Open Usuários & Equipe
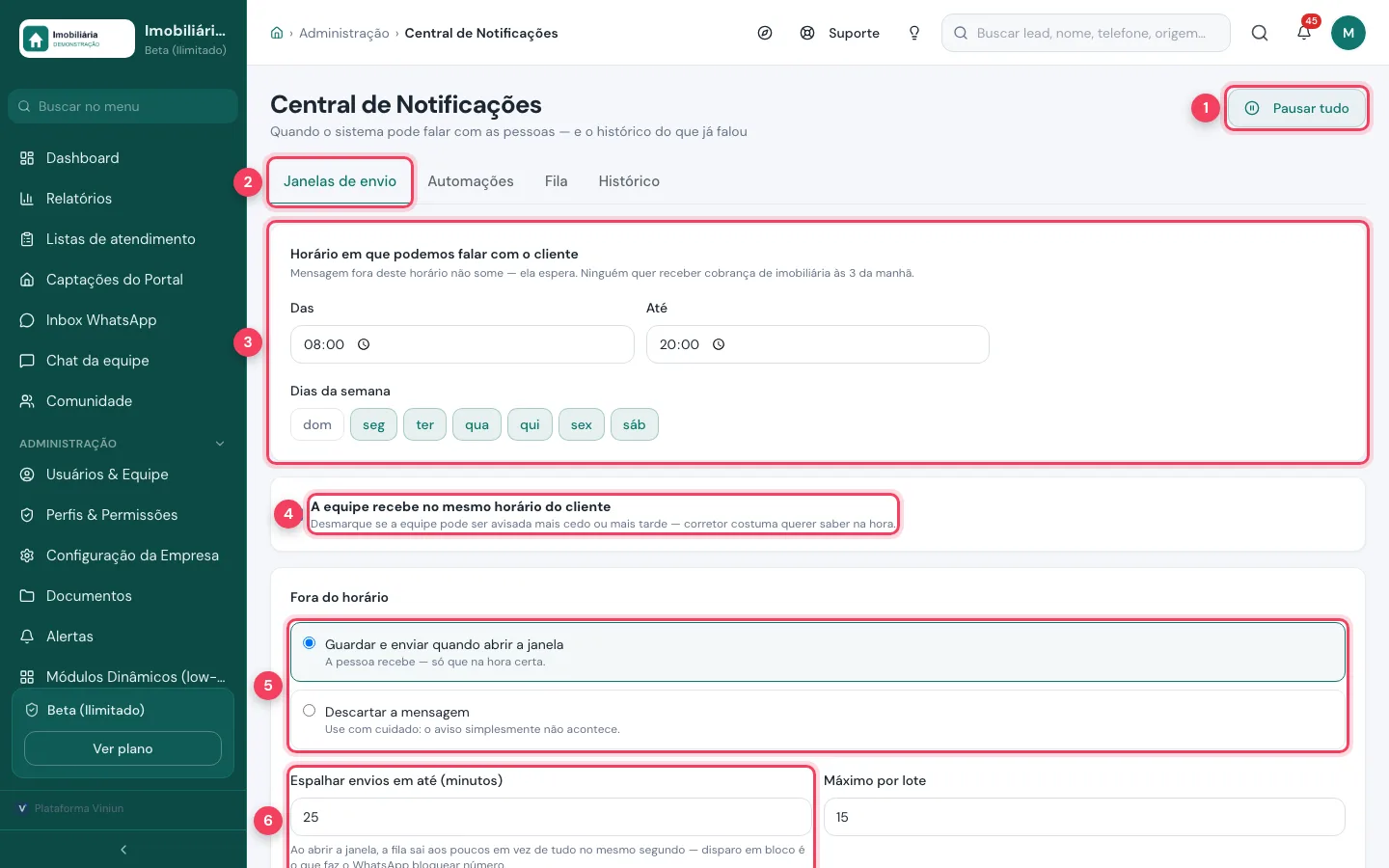The image size is (1389, 868). (123, 475)
